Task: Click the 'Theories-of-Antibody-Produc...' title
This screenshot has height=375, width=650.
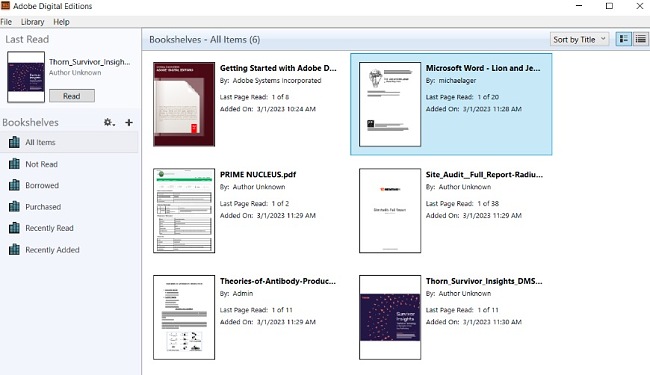Action: [278, 281]
